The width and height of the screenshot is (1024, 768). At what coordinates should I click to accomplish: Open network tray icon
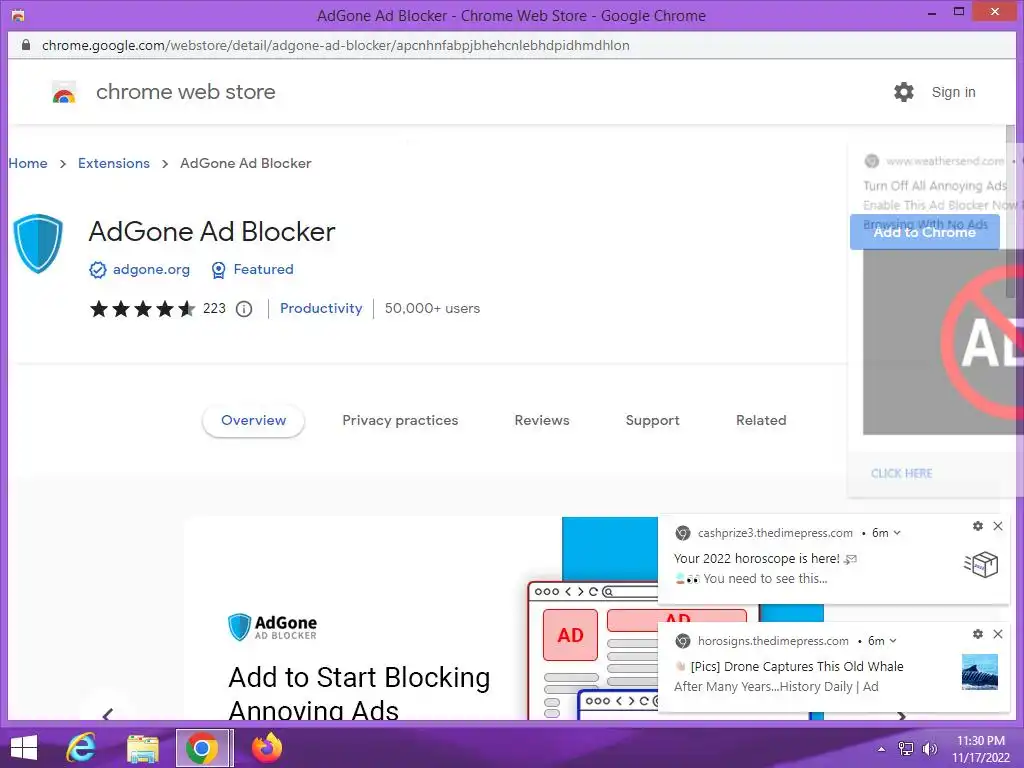[906, 749]
